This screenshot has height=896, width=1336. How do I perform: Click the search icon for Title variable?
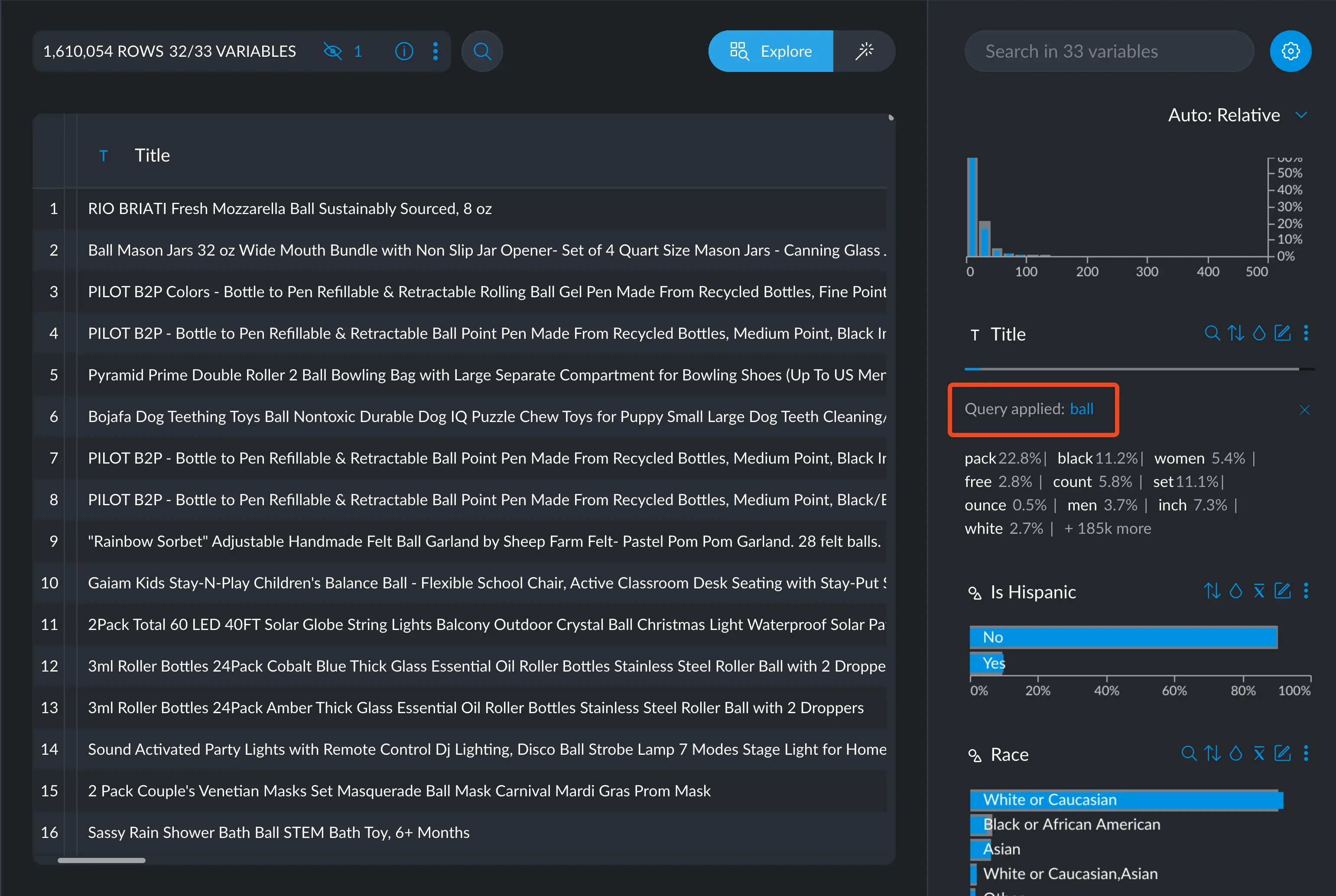pyautogui.click(x=1212, y=333)
